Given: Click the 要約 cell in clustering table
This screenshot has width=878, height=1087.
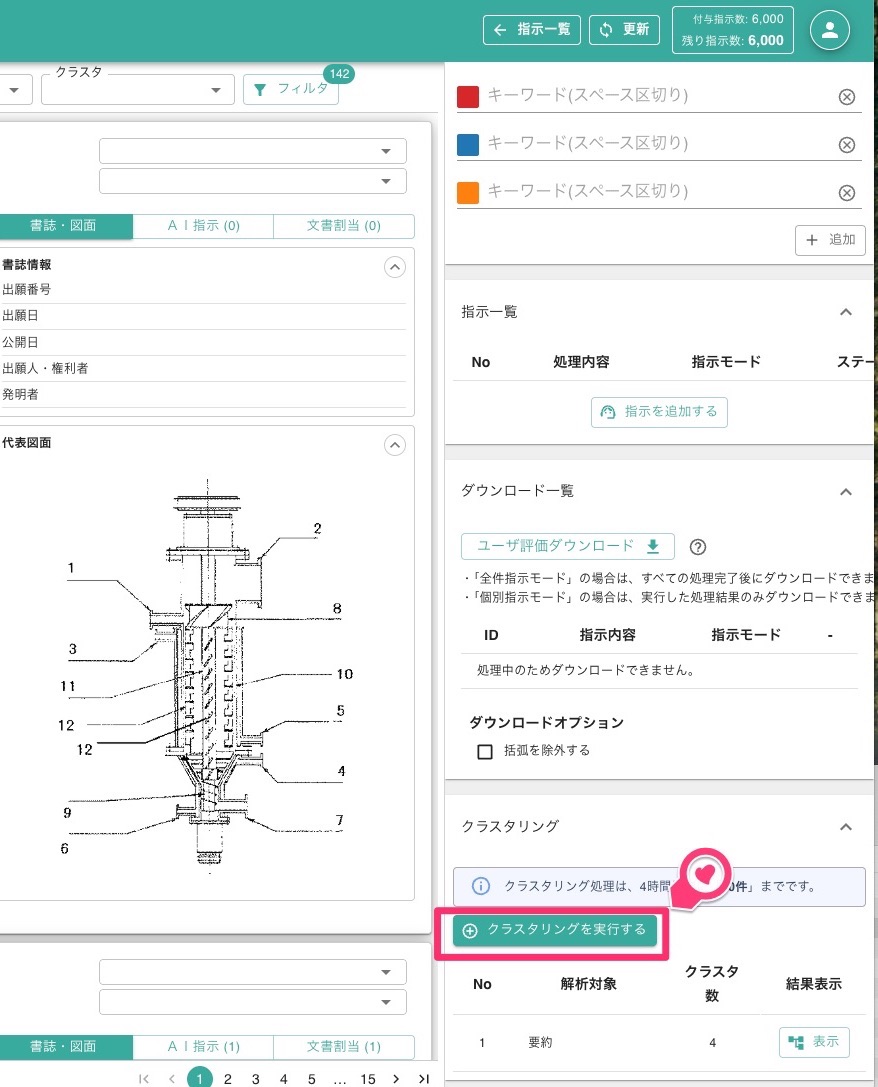Looking at the screenshot, I should [x=541, y=1043].
